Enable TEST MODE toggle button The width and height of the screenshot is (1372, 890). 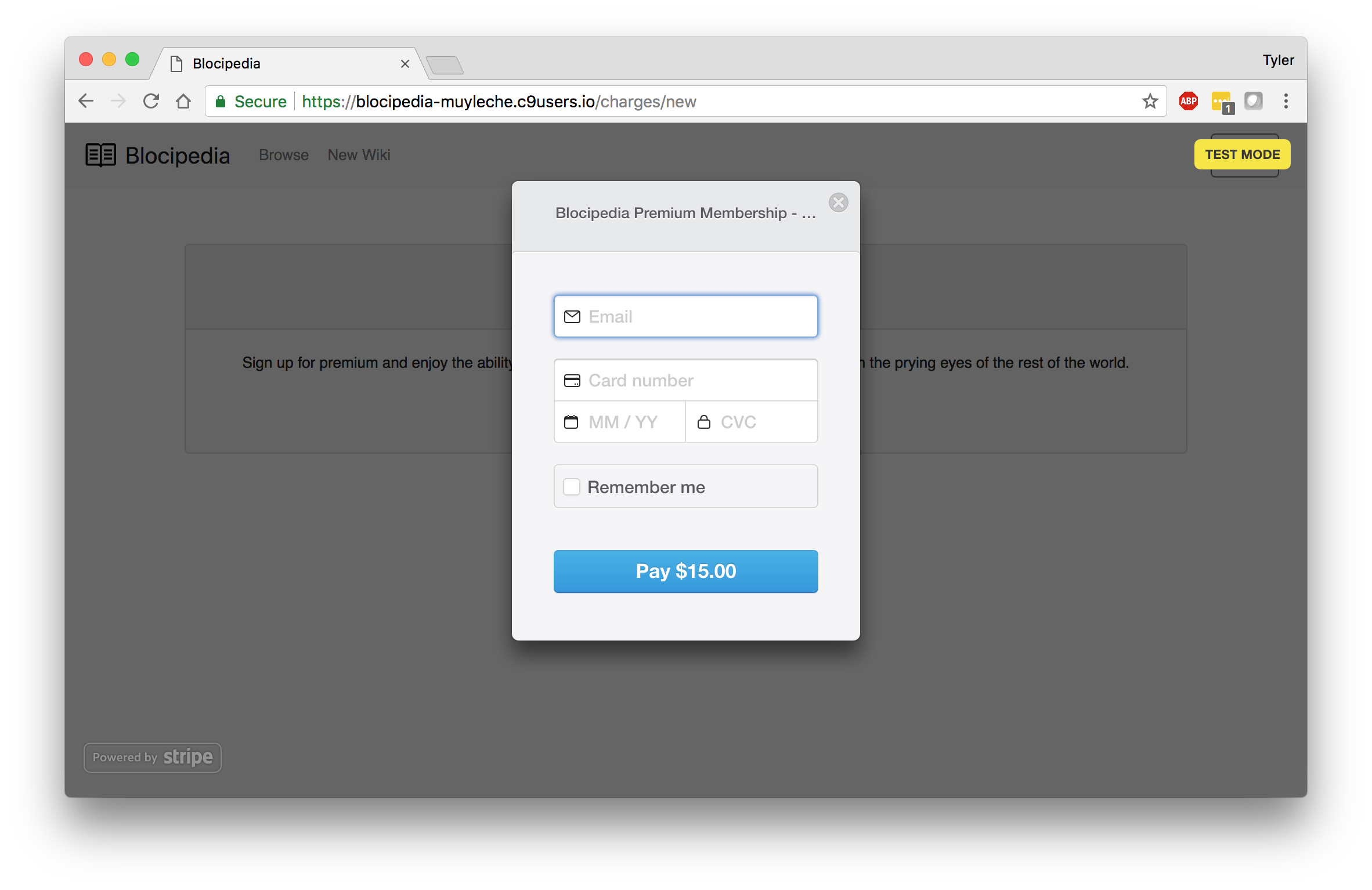[1242, 154]
